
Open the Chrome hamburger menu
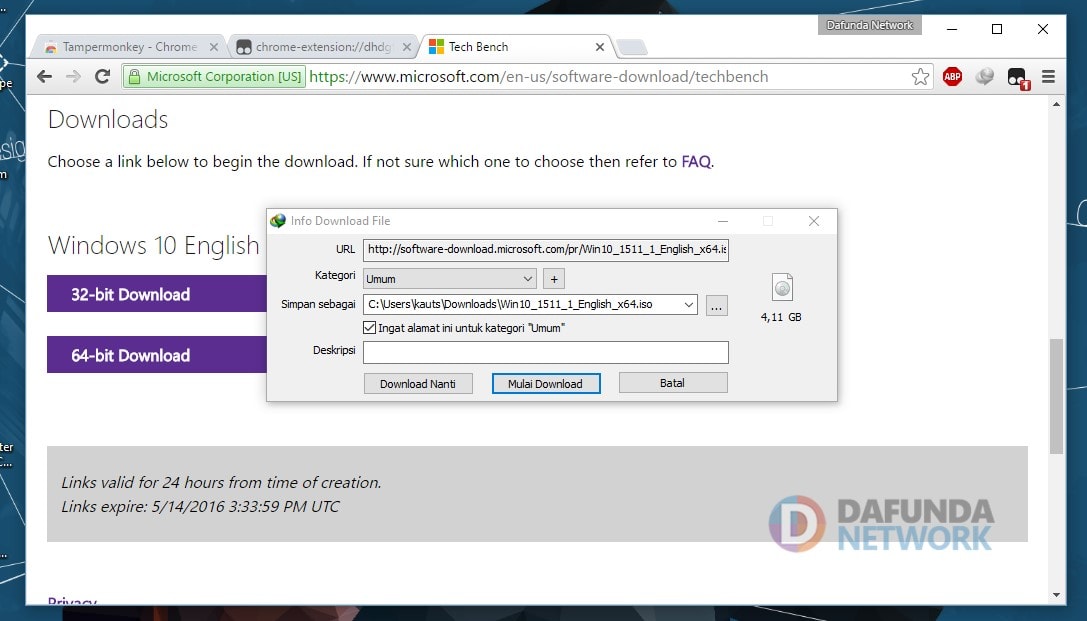pos(1048,77)
